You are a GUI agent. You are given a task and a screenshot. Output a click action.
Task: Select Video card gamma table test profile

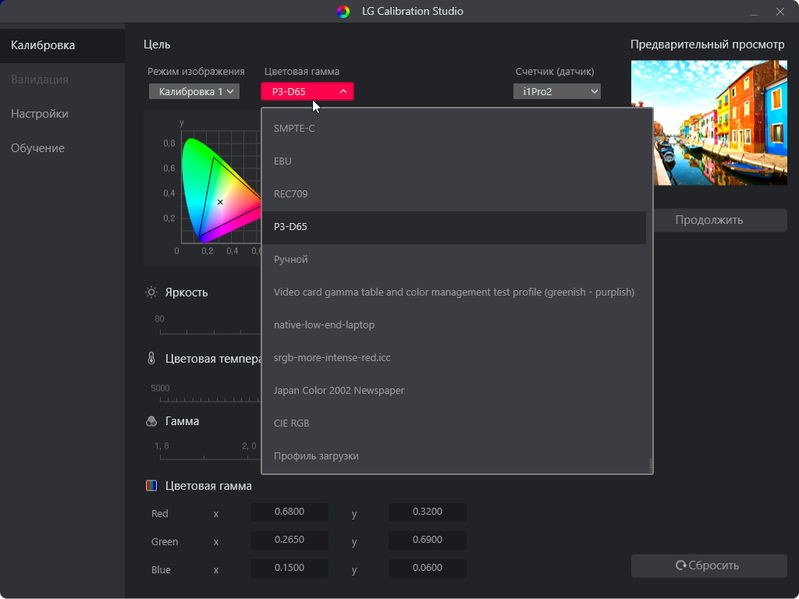coord(454,292)
